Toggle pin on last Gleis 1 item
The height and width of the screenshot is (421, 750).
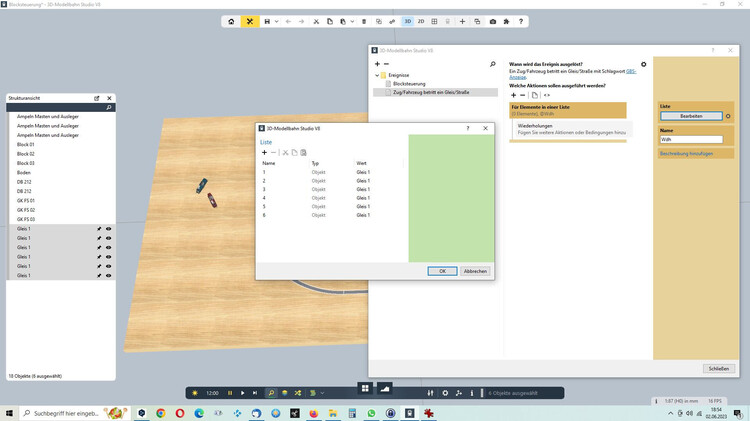pyautogui.click(x=98, y=275)
